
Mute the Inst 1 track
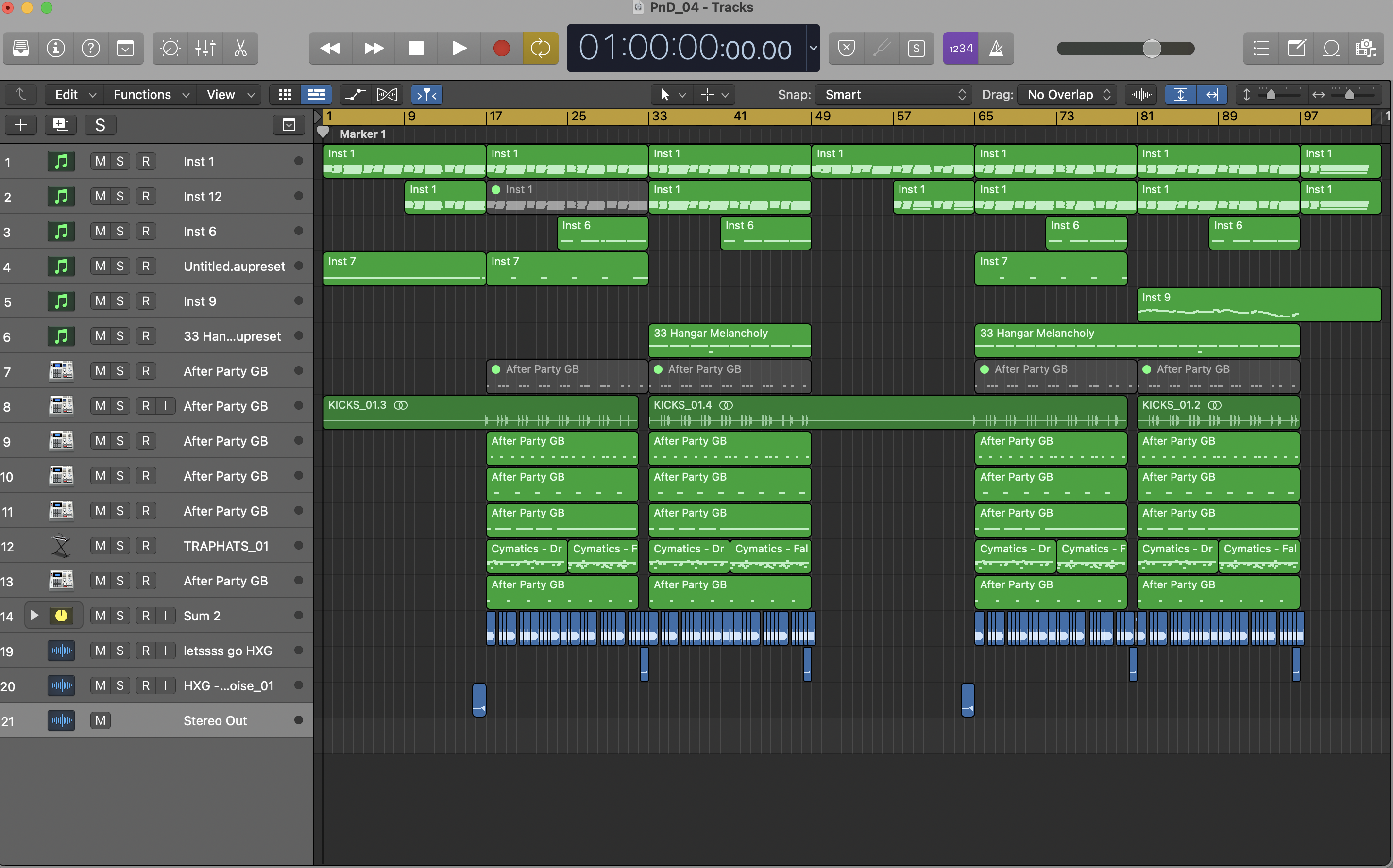(x=100, y=161)
